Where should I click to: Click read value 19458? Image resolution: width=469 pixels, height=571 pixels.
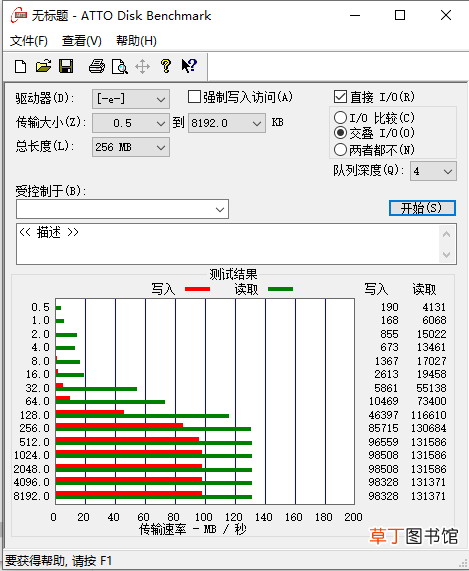pos(431,374)
